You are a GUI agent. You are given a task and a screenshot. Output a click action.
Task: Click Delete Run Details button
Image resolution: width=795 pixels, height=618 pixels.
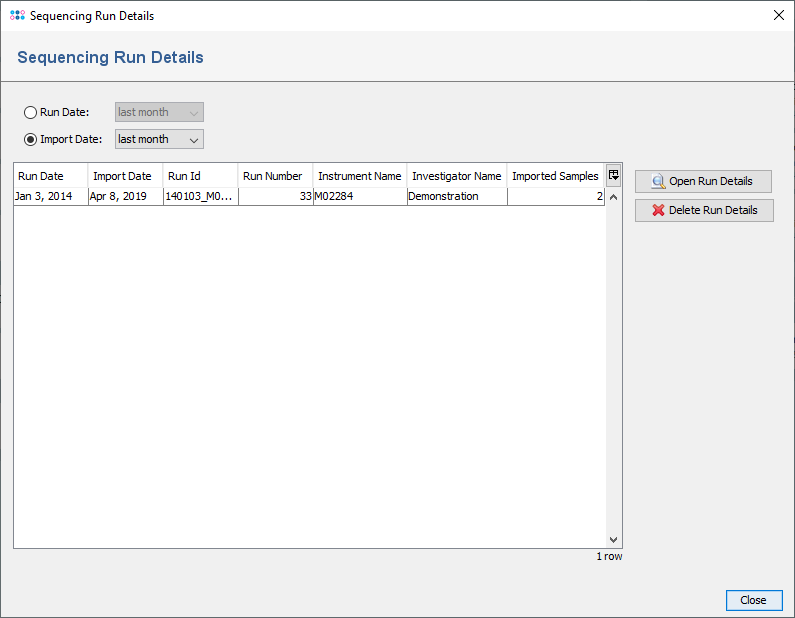click(x=703, y=210)
